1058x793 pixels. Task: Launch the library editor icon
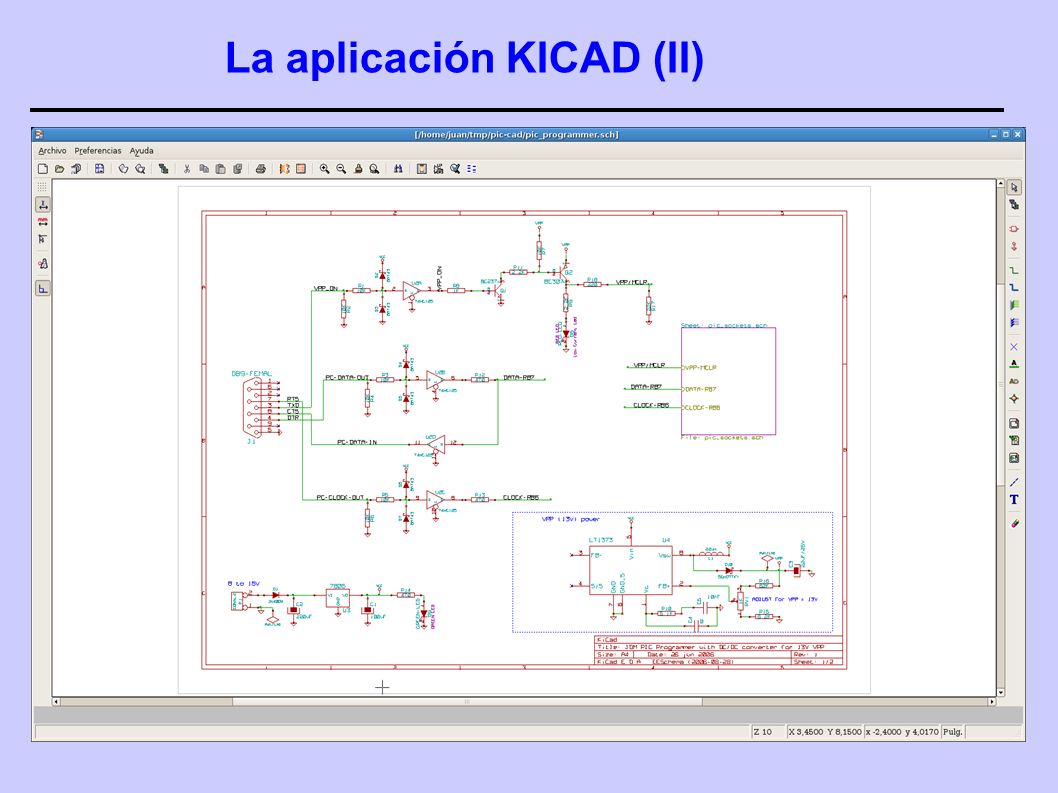[123, 169]
